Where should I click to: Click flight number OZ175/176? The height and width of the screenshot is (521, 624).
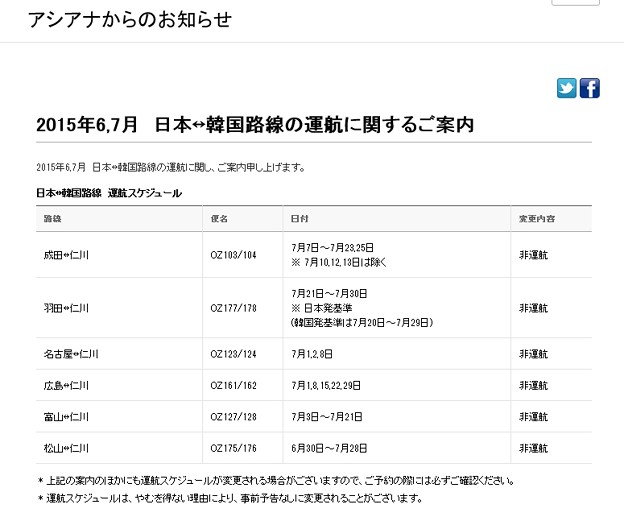pos(234,448)
